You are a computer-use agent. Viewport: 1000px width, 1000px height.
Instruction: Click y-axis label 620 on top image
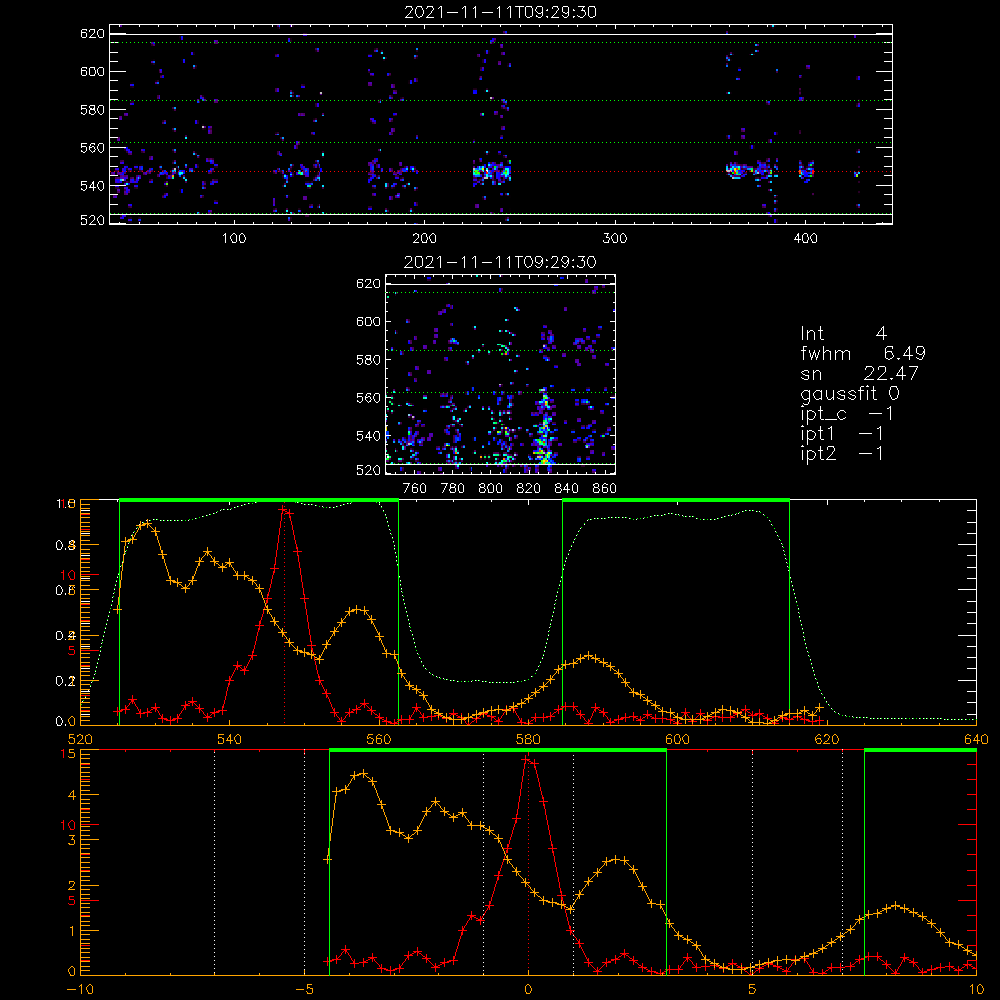[92, 34]
